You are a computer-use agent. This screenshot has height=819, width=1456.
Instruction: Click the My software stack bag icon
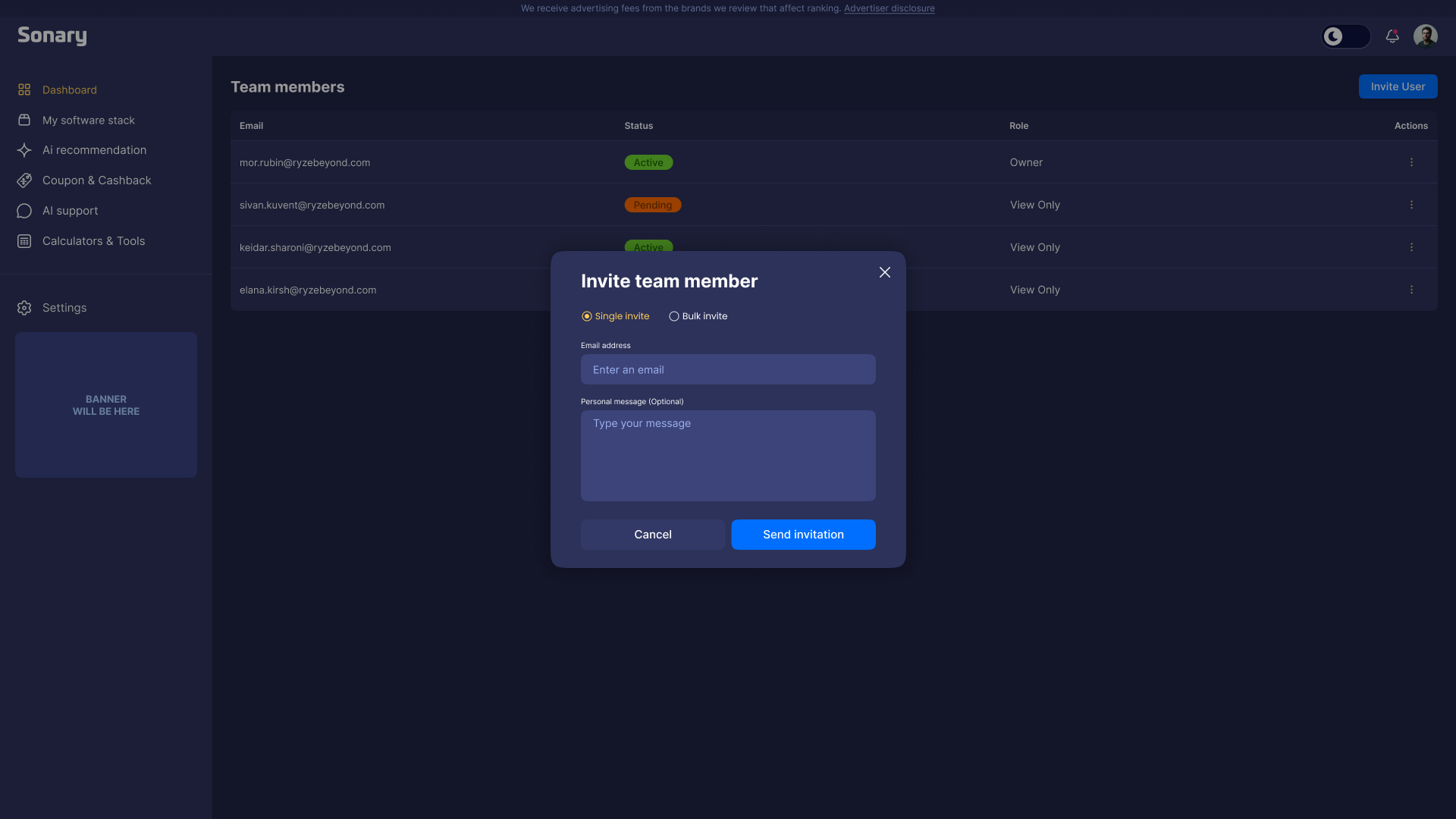point(24,120)
